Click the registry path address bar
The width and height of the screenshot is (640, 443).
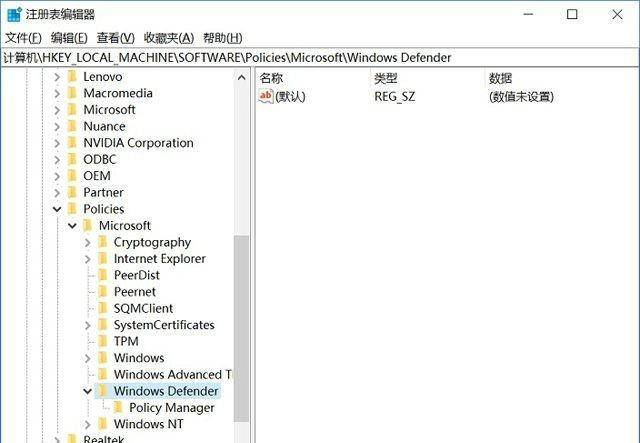pos(320,58)
